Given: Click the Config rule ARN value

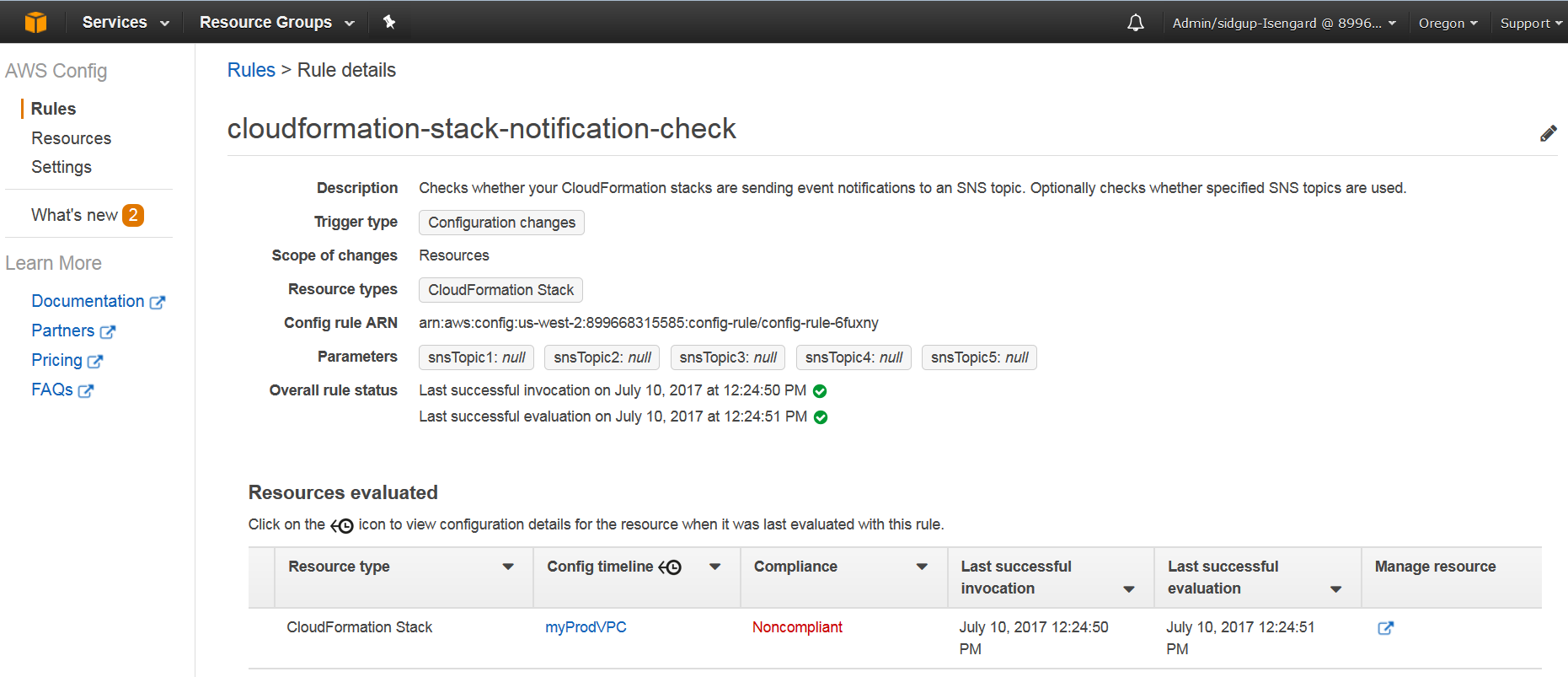Looking at the screenshot, I should coord(649,323).
